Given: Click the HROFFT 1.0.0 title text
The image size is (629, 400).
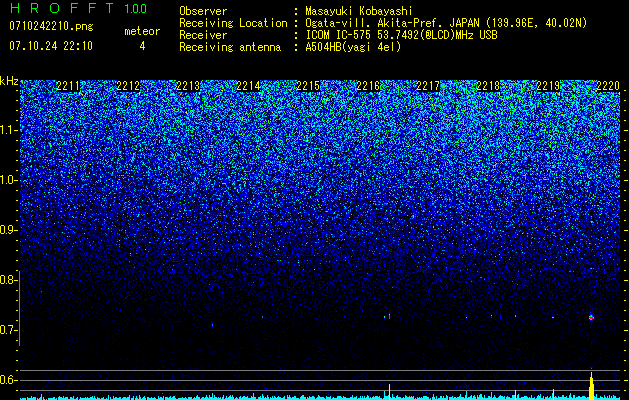Looking at the screenshot, I should pos(78,8).
